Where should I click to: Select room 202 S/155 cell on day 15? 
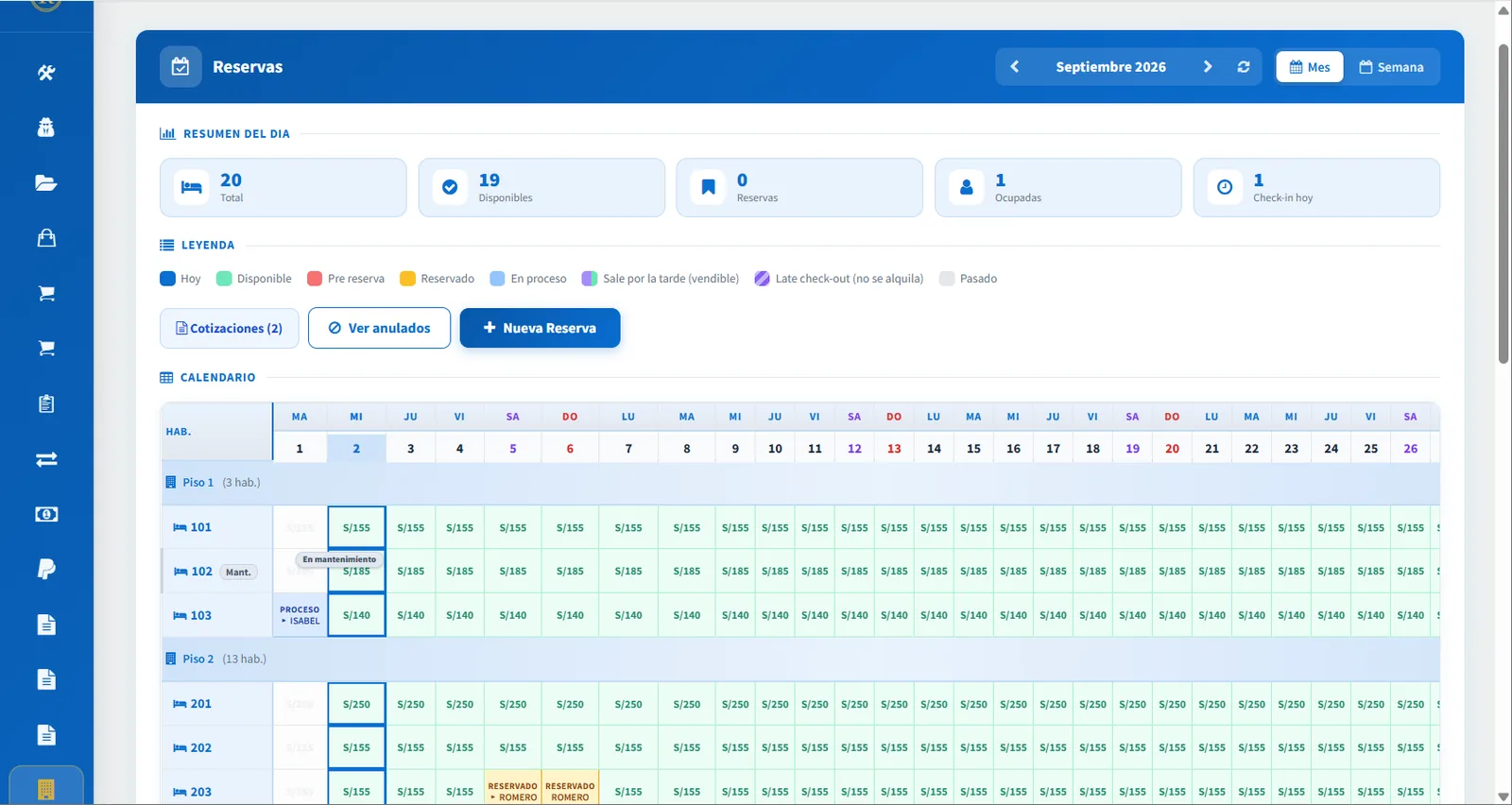tap(973, 747)
